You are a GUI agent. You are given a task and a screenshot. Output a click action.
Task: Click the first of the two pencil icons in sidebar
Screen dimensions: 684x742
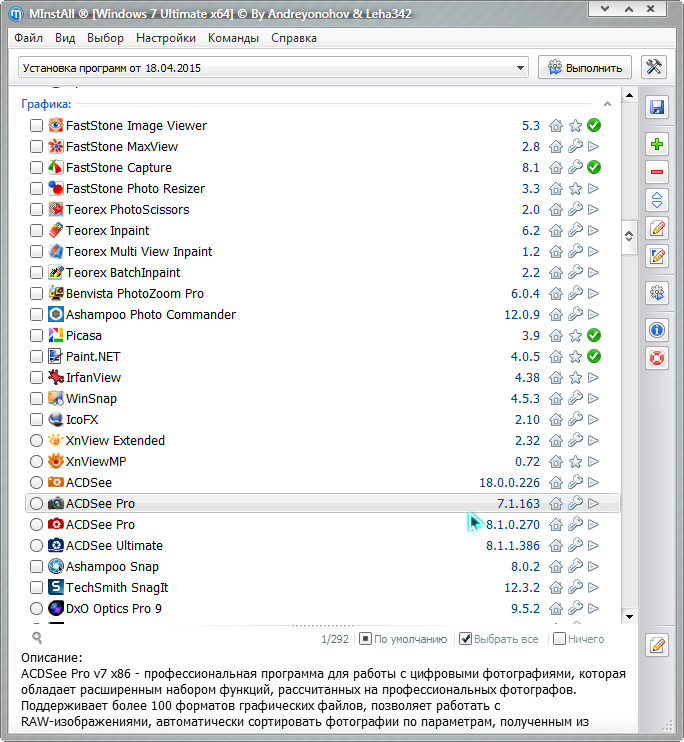(x=657, y=228)
